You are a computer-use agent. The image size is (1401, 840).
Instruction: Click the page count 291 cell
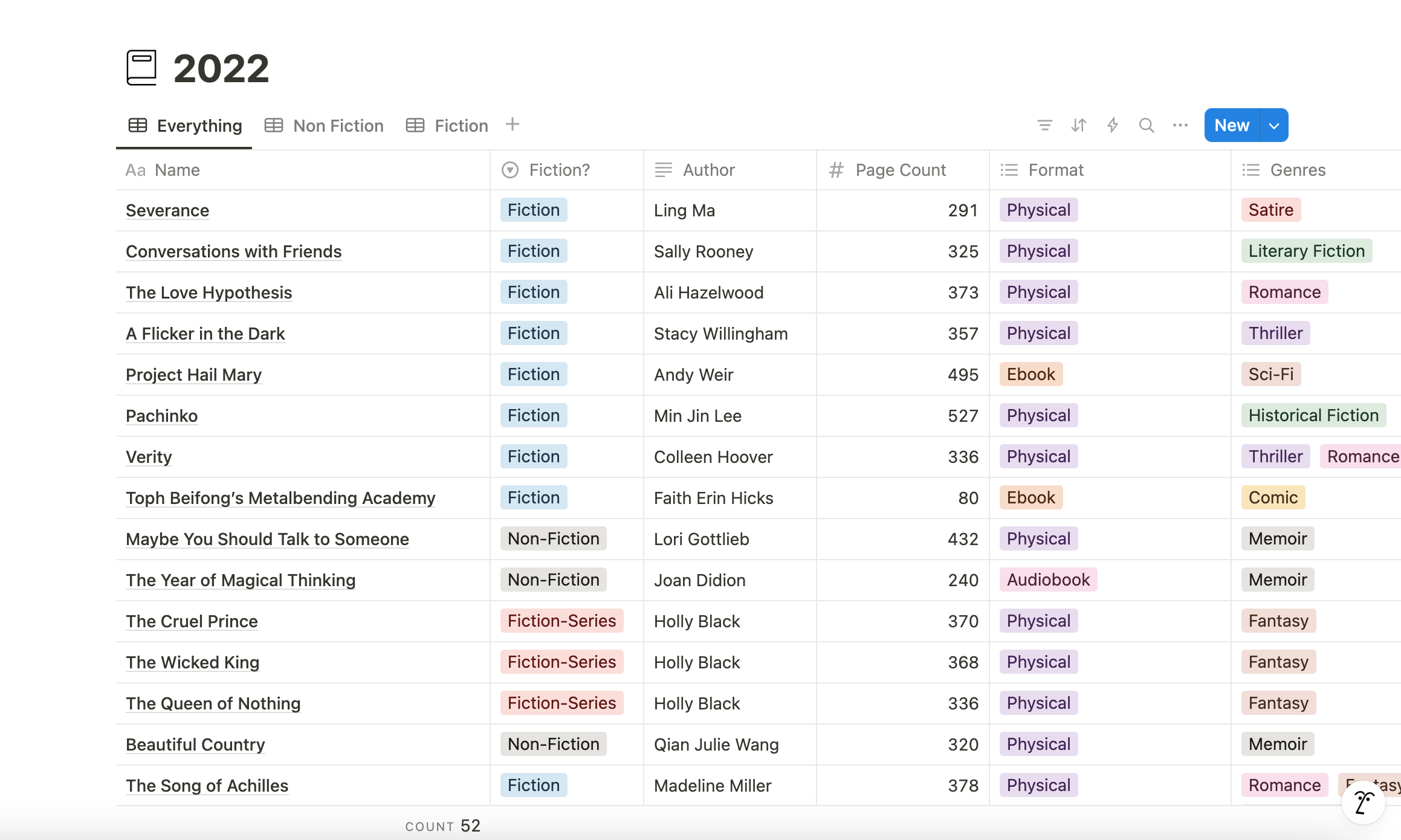903,210
